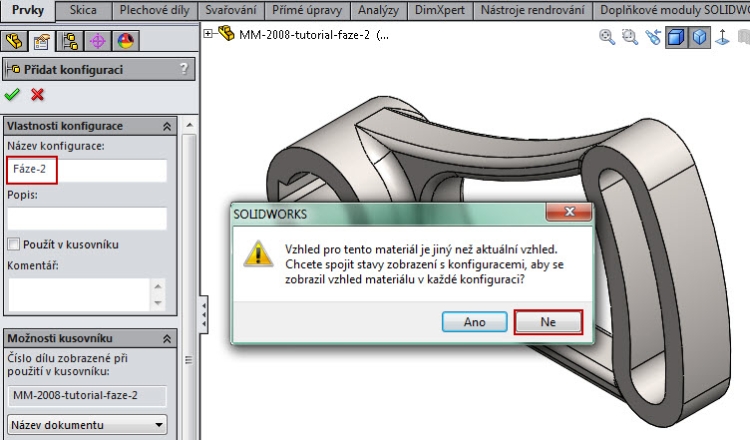
Task: Collapse the left panel splitter handle
Action: coord(204,314)
